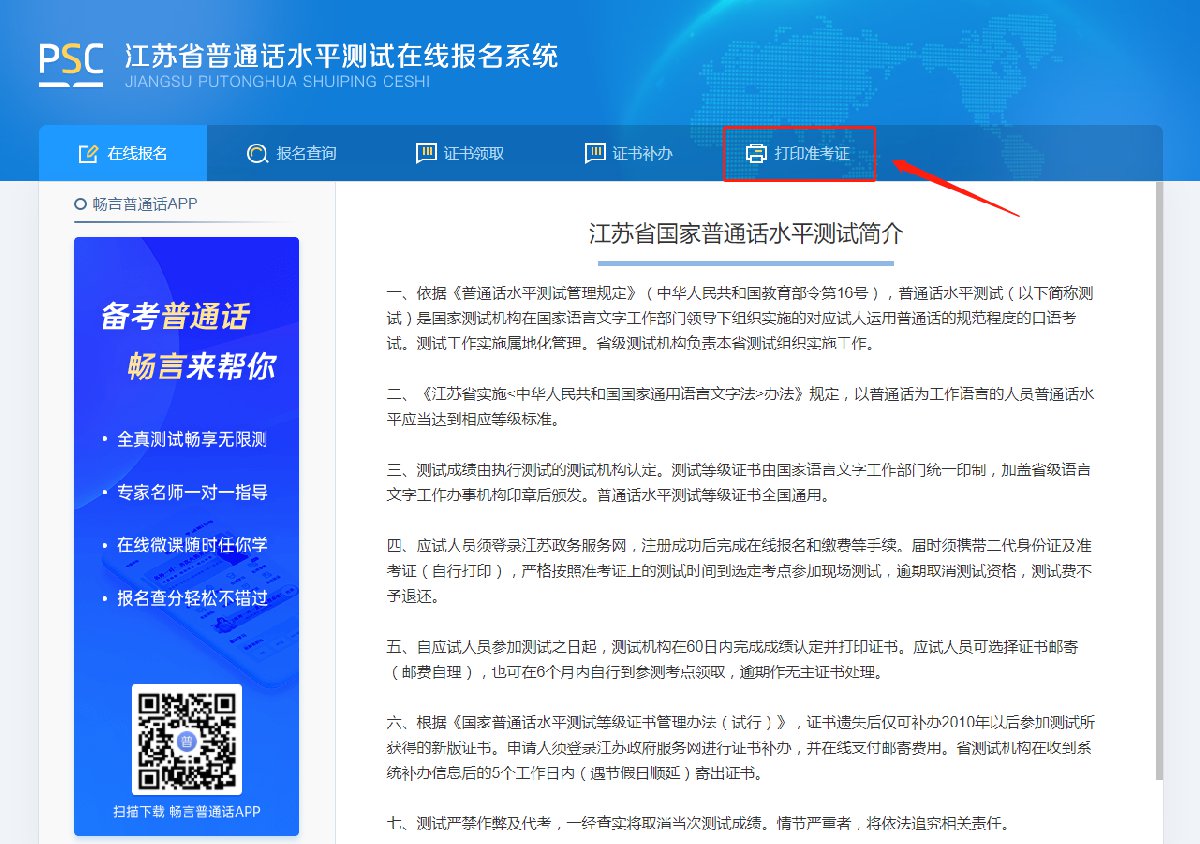
Task: Select the 打印准考证 tab
Action: pyautogui.click(x=799, y=153)
